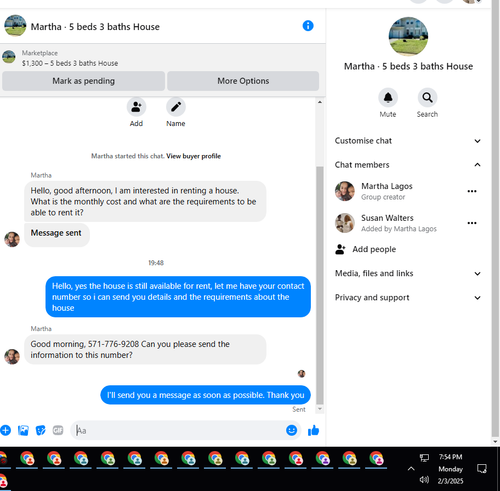Click the chat title Martha 5 beds header
This screenshot has height=491, width=500.
[x=95, y=27]
